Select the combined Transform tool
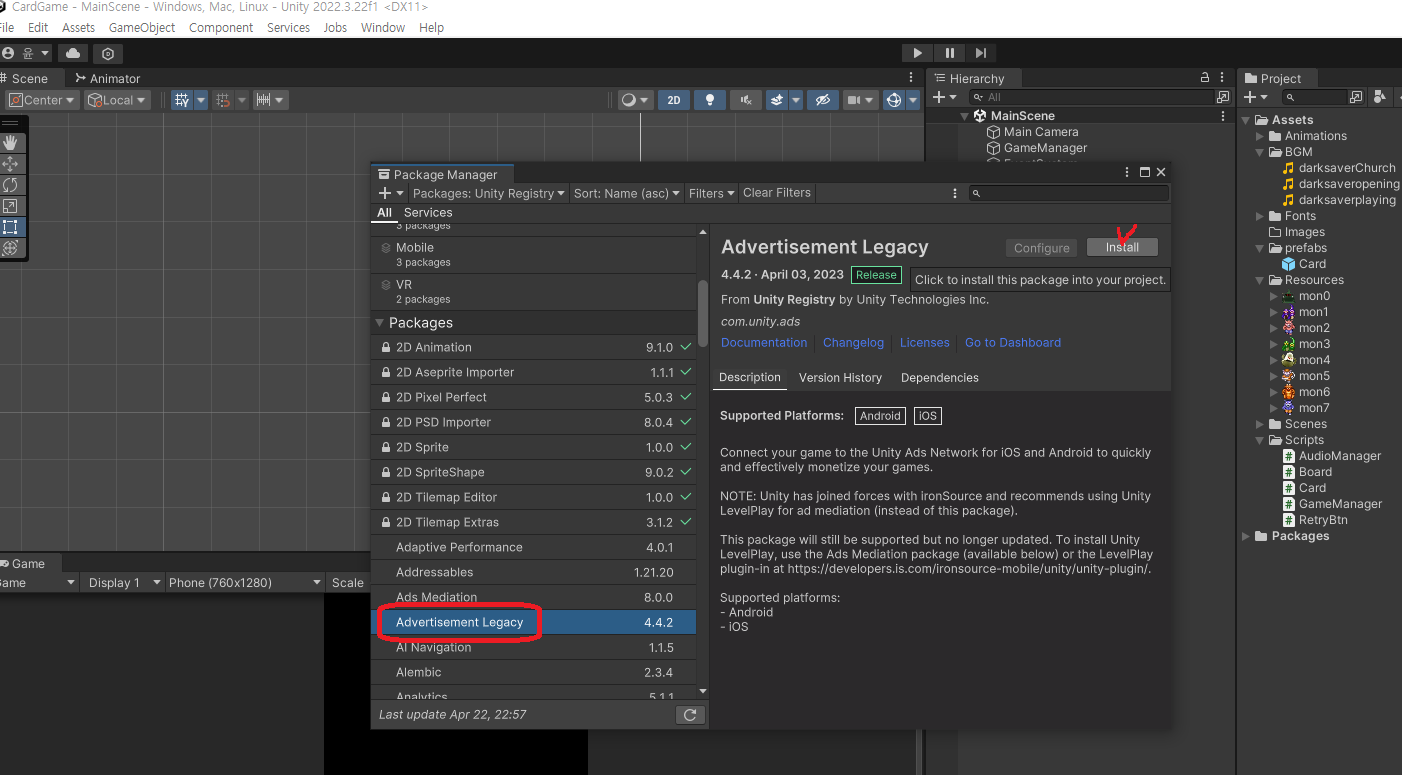The width and height of the screenshot is (1402, 775). click(x=10, y=248)
